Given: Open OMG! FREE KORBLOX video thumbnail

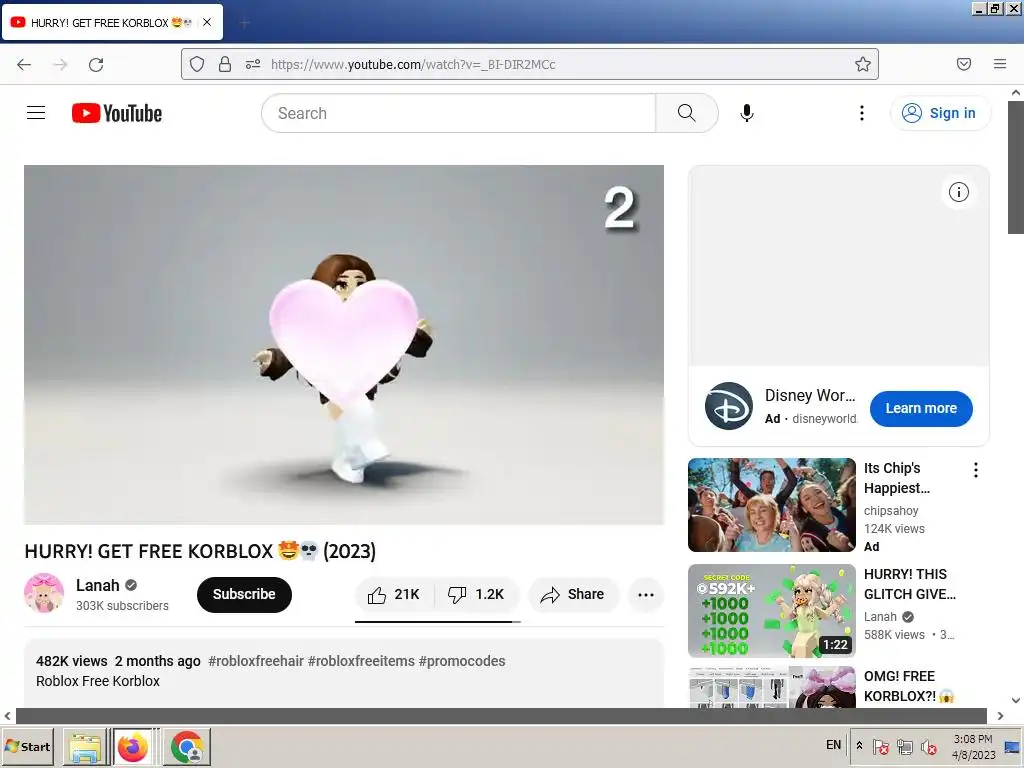Looking at the screenshot, I should coord(771,686).
